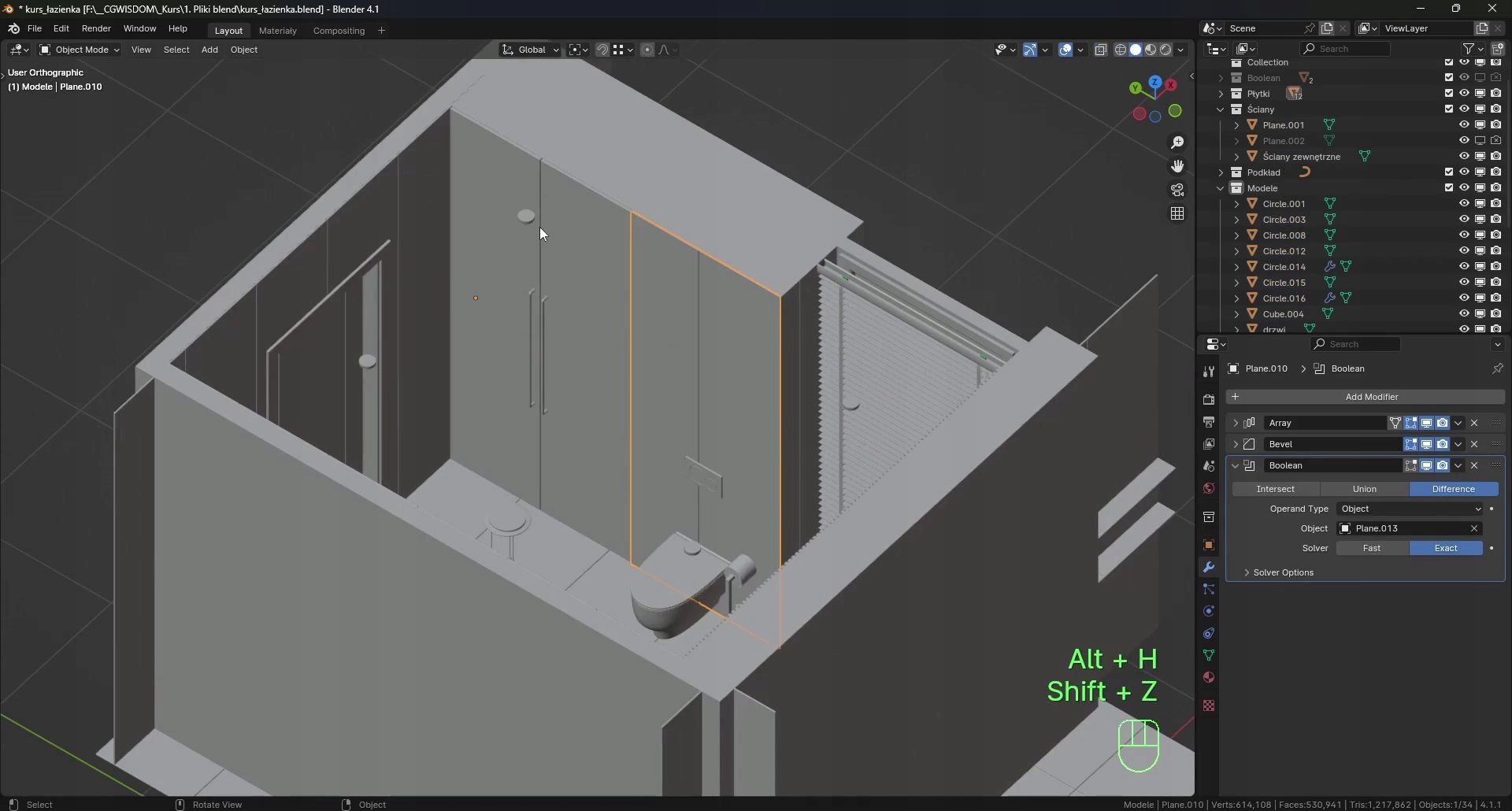Viewport: 1512px width, 811px height.
Task: Set Boolean operation to Union
Action: coord(1364,489)
